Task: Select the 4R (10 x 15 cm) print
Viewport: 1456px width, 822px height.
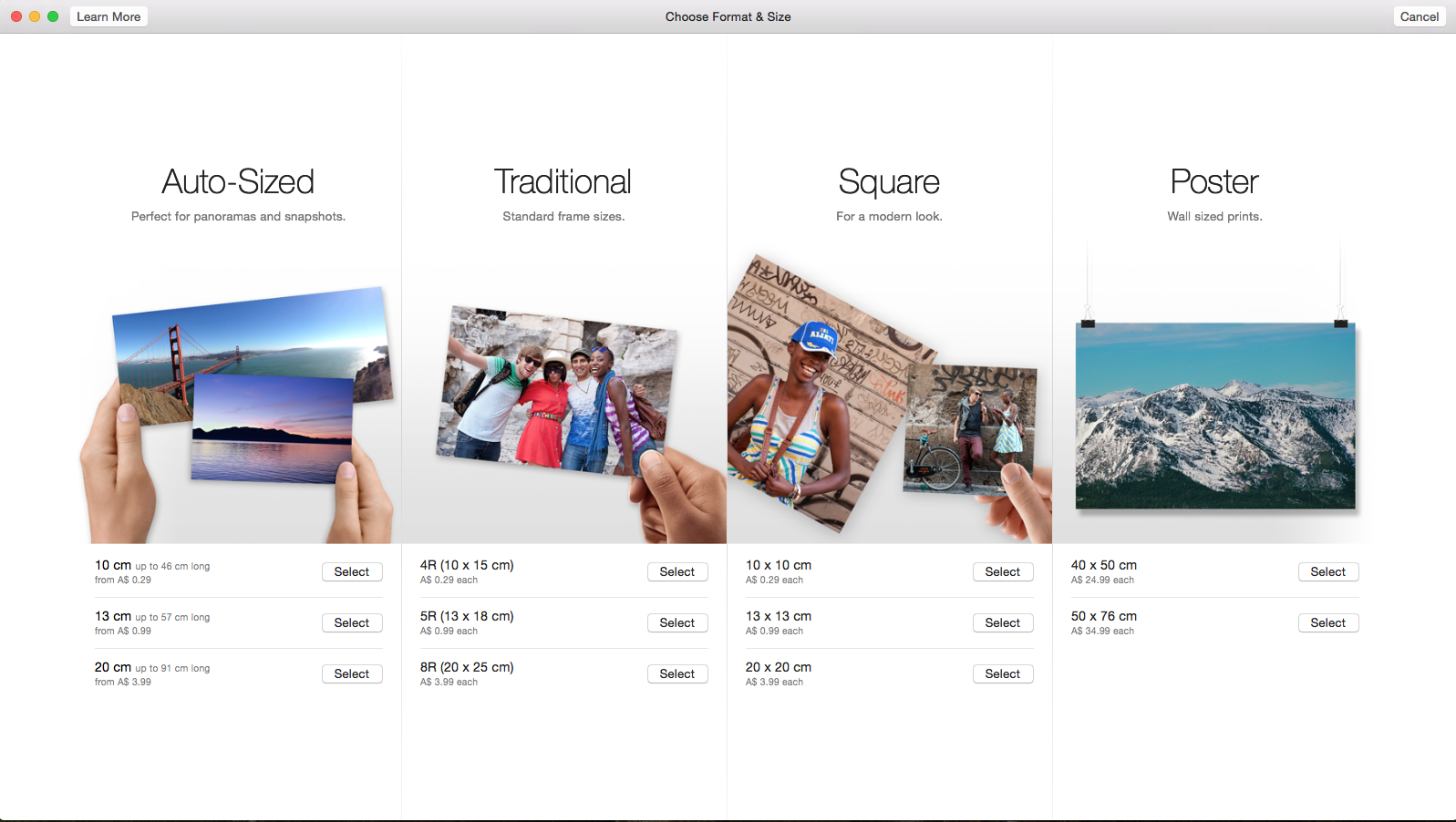Action: 676,571
